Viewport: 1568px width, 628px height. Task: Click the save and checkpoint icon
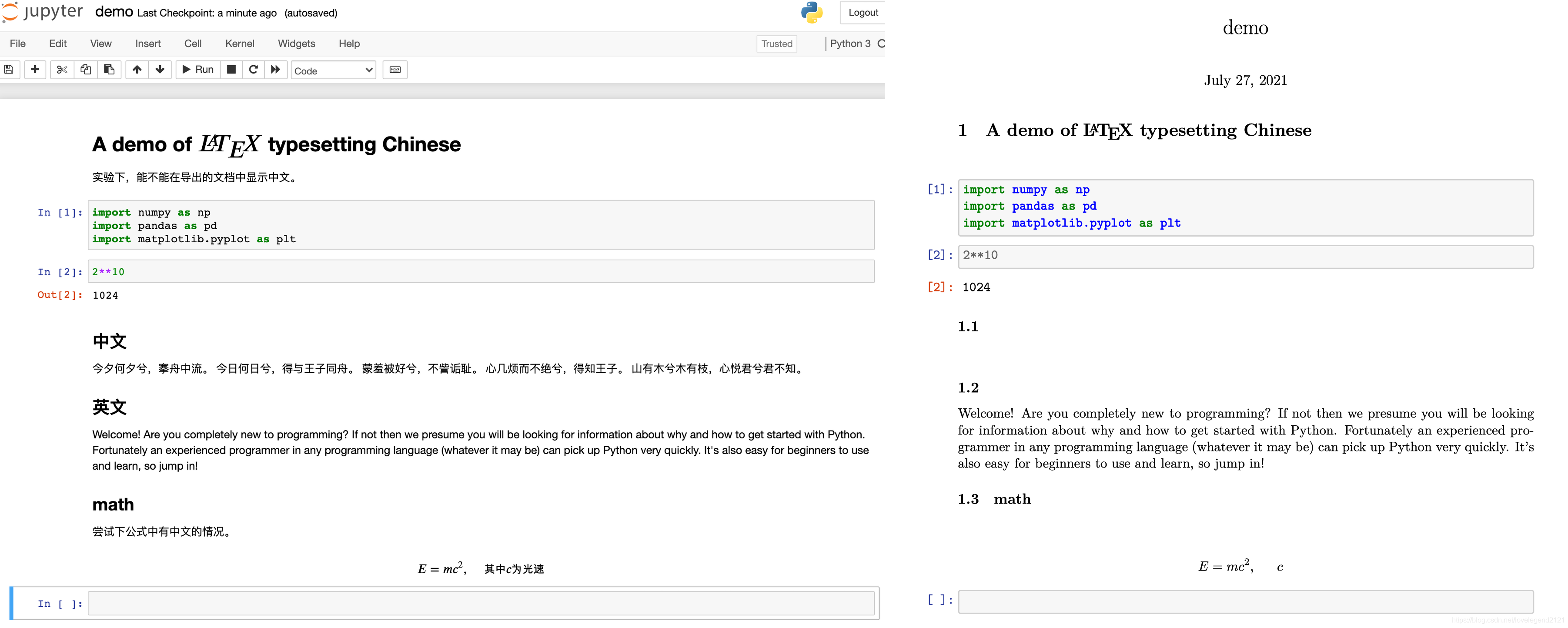[x=9, y=70]
